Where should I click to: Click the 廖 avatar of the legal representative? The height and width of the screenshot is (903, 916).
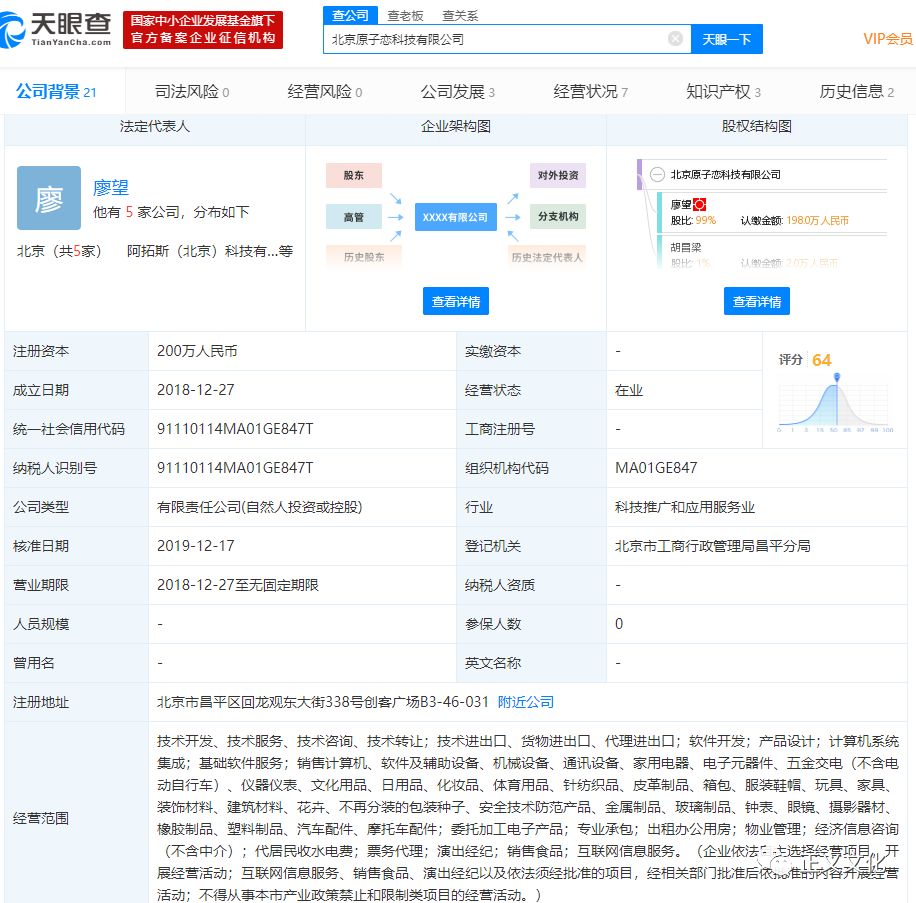[x=49, y=198]
